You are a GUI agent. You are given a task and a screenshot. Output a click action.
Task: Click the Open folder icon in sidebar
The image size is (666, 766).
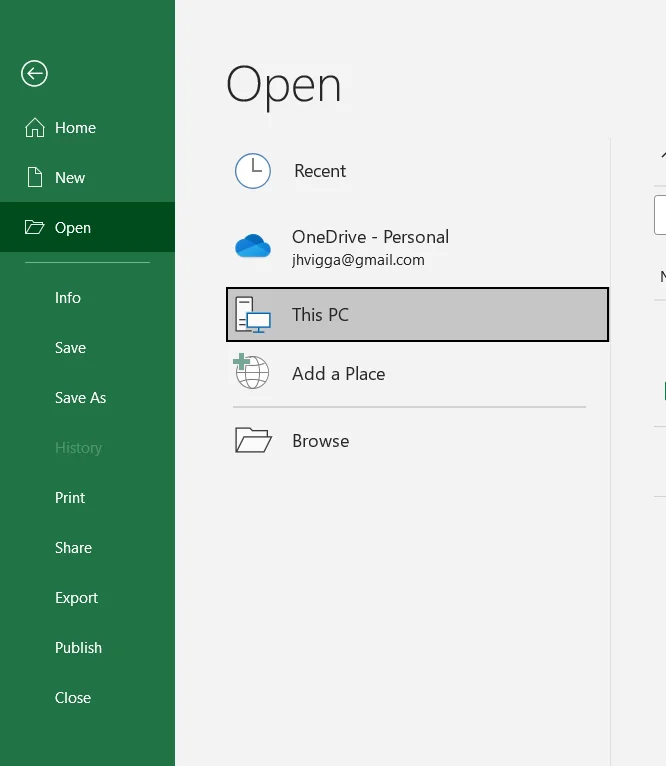tap(35, 227)
